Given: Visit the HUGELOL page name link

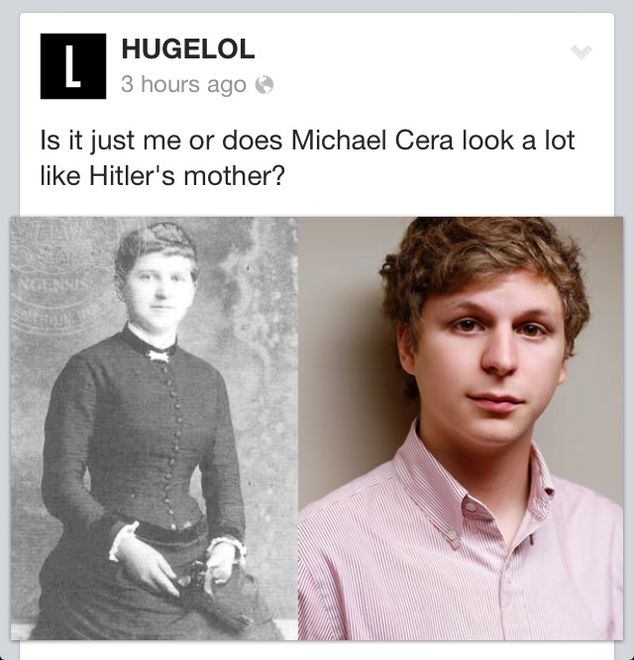Looking at the screenshot, I should click(188, 49).
